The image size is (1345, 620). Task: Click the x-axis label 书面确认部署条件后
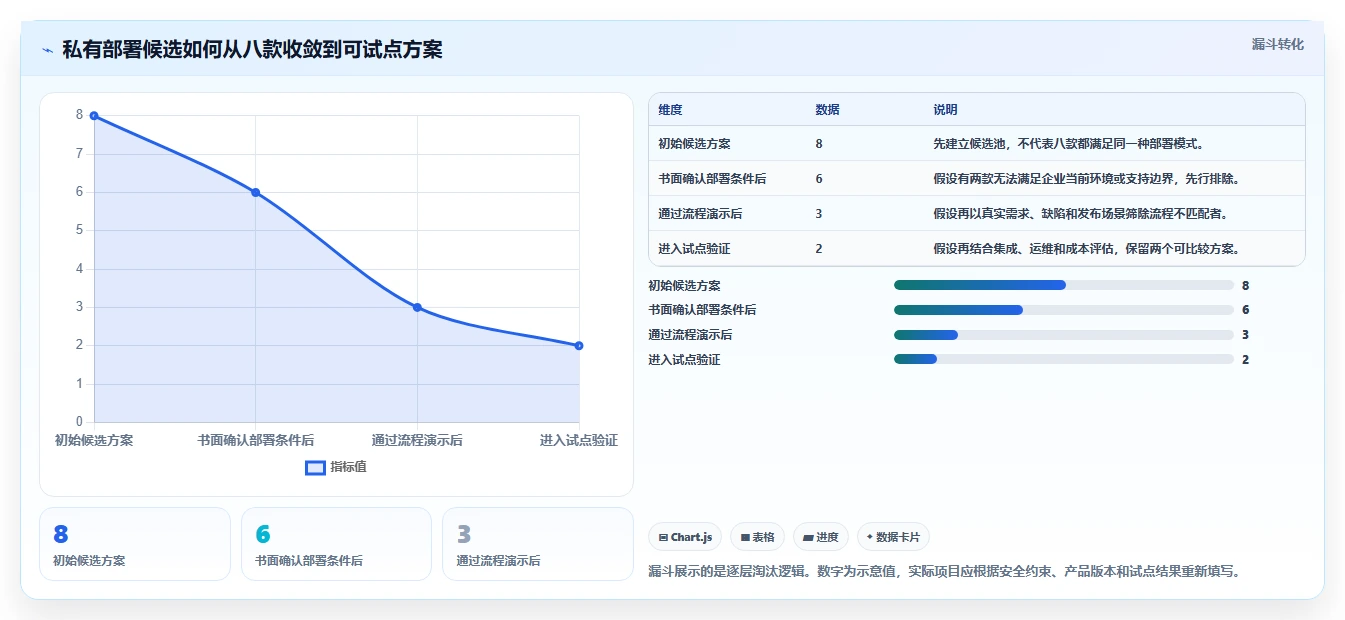click(x=255, y=440)
